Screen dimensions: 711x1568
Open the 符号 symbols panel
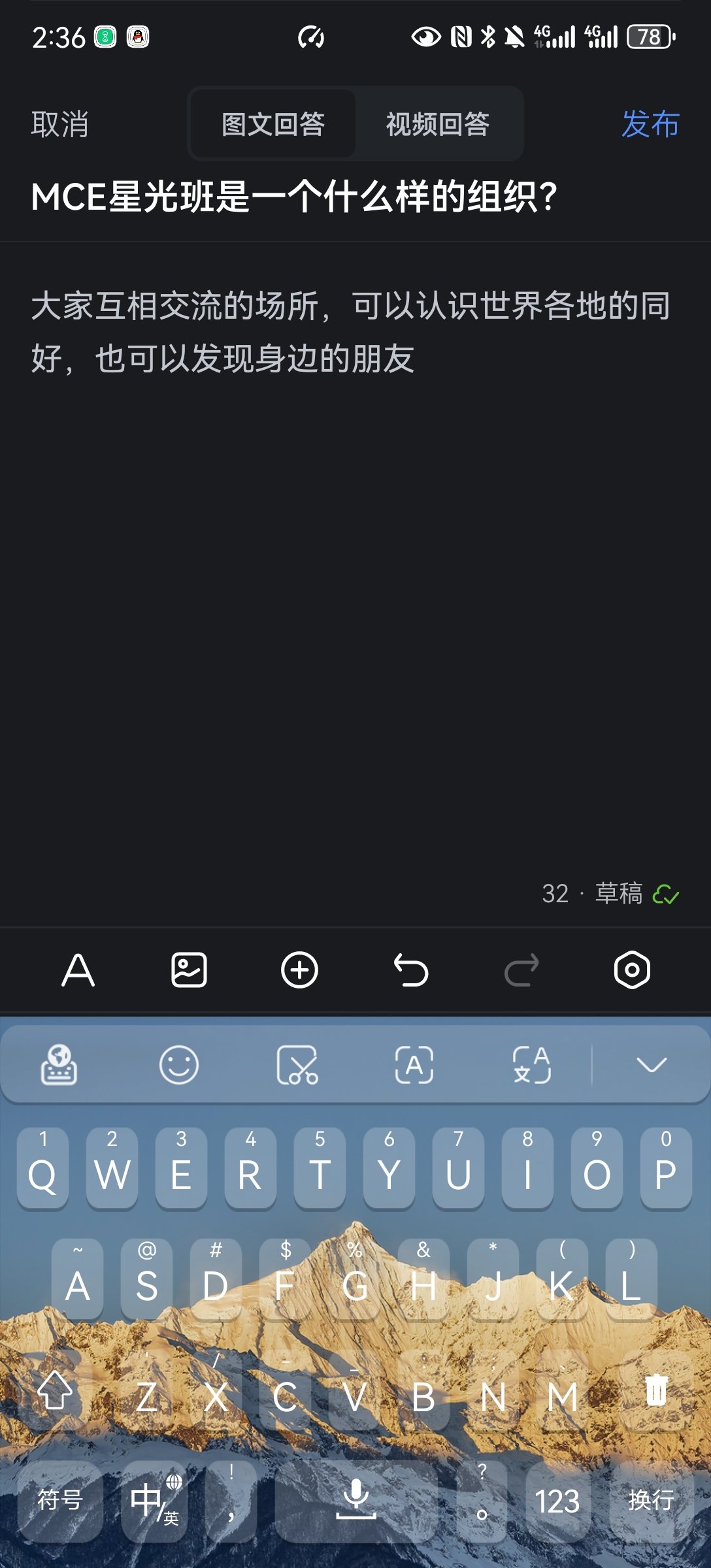pos(60,1501)
